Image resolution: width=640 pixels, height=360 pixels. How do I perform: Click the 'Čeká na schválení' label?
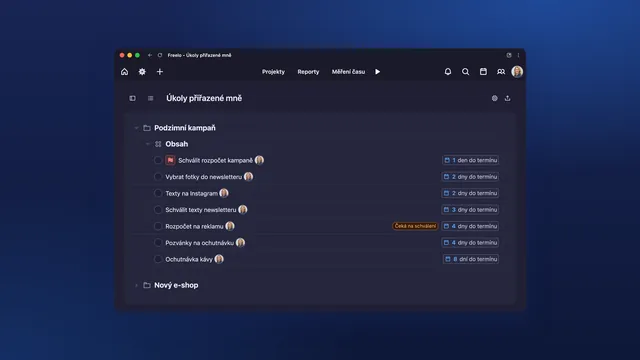(415, 226)
